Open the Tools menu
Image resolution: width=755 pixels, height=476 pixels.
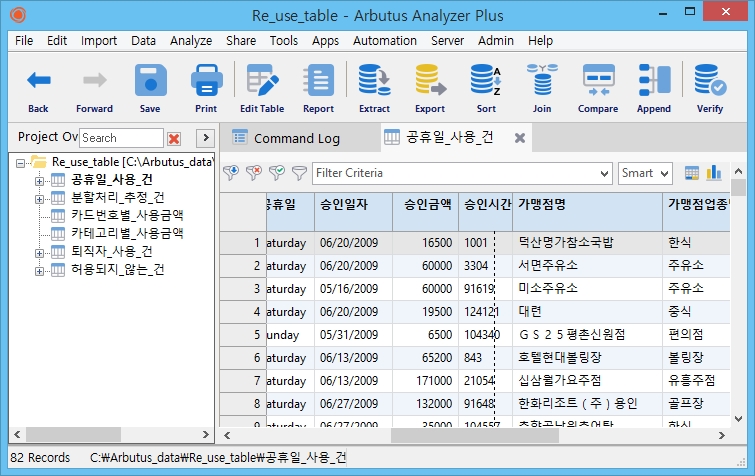(x=284, y=40)
